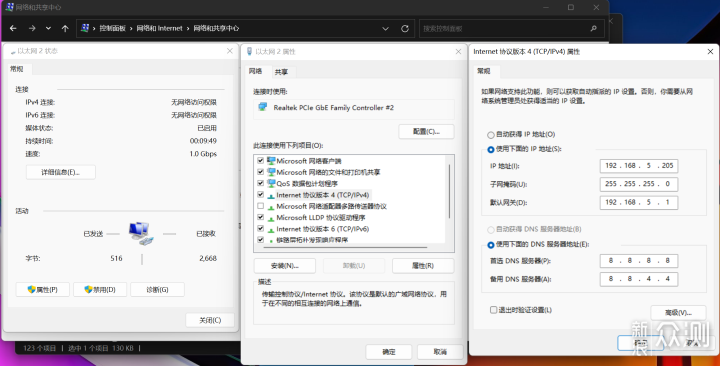
Task: Go back with the back arrow
Action: point(13,28)
